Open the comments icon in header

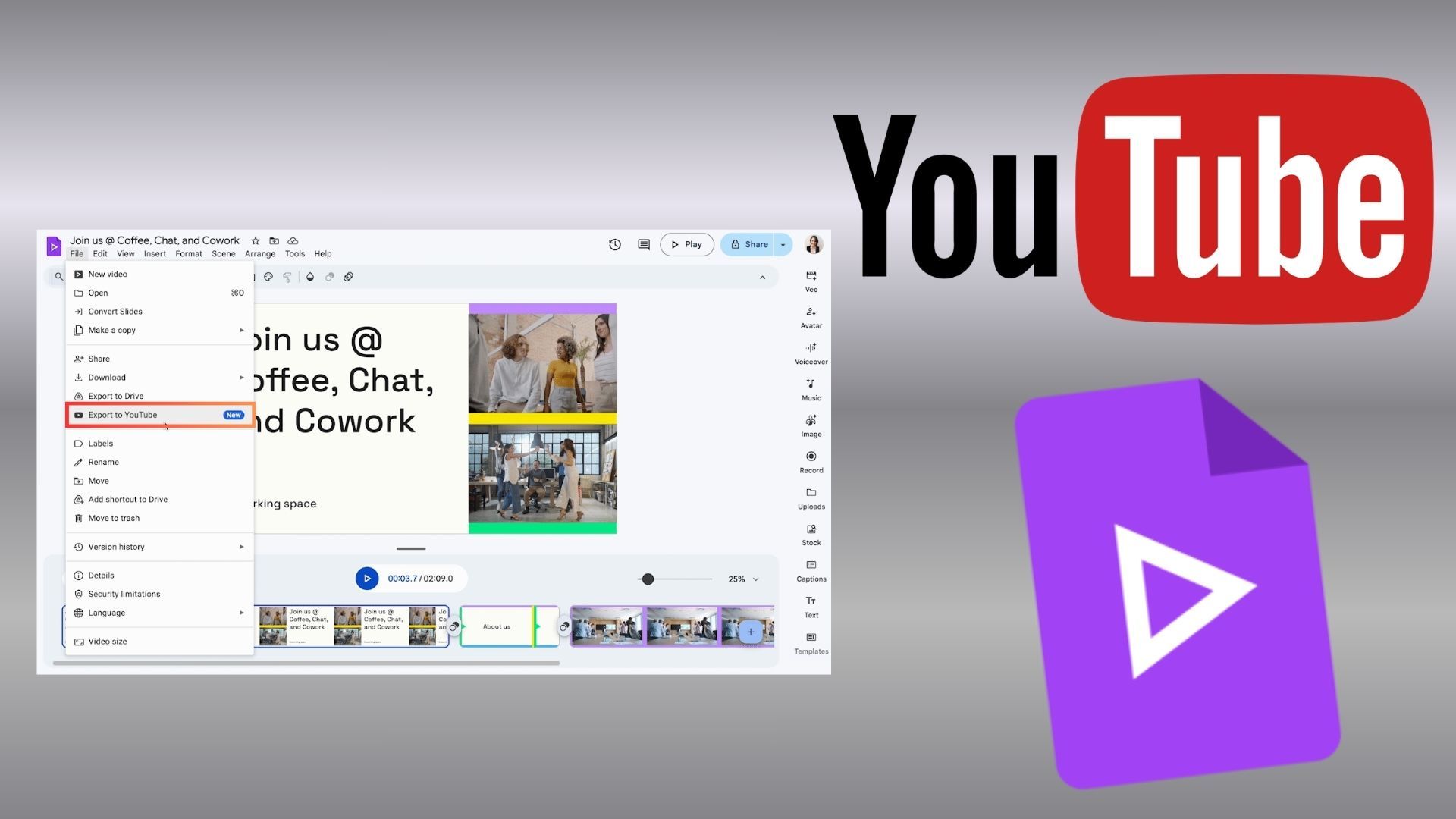click(x=644, y=244)
